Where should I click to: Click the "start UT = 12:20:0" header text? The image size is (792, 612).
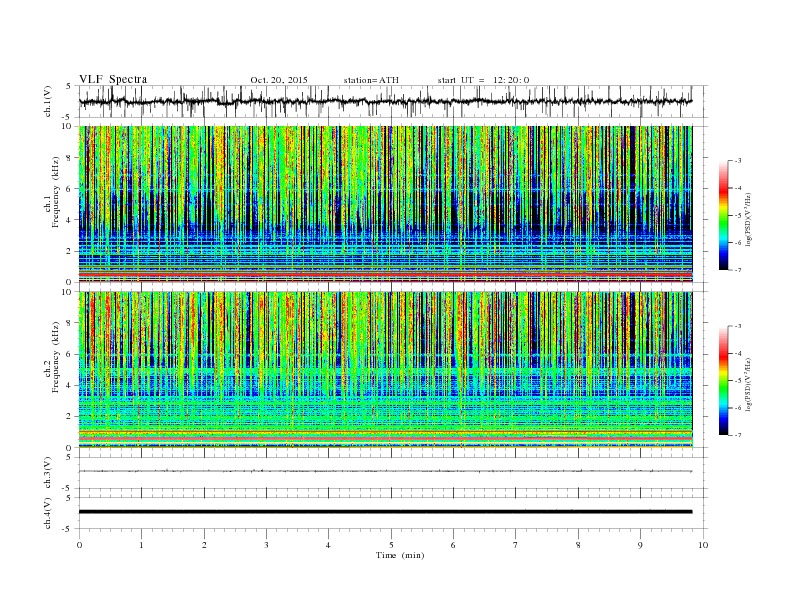tap(483, 80)
